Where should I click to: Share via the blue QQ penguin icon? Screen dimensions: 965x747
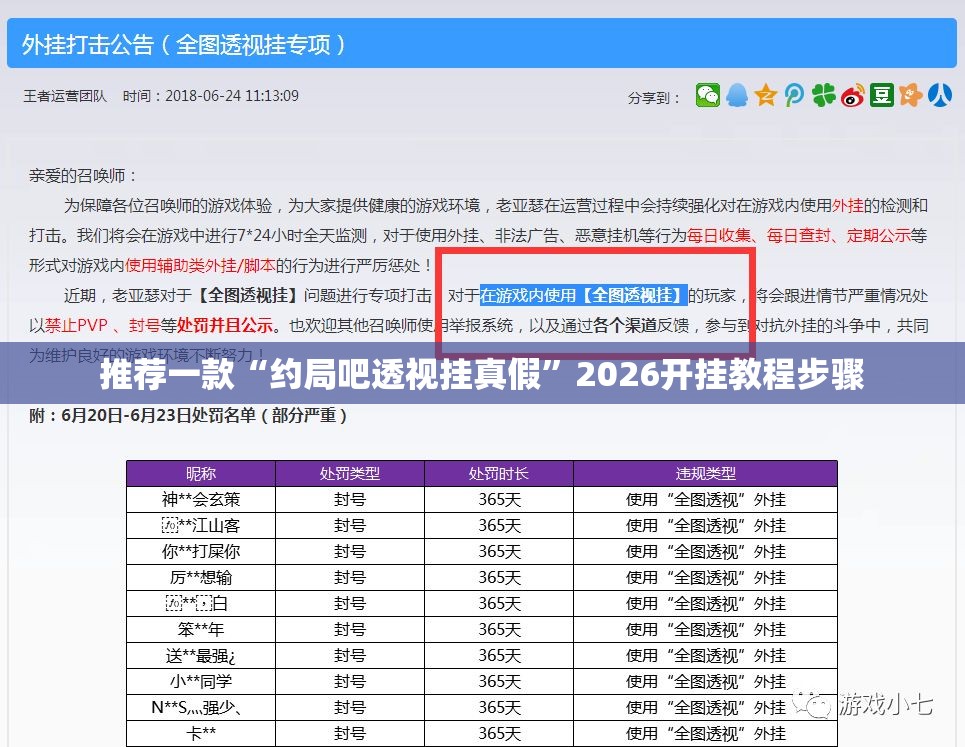click(x=737, y=95)
